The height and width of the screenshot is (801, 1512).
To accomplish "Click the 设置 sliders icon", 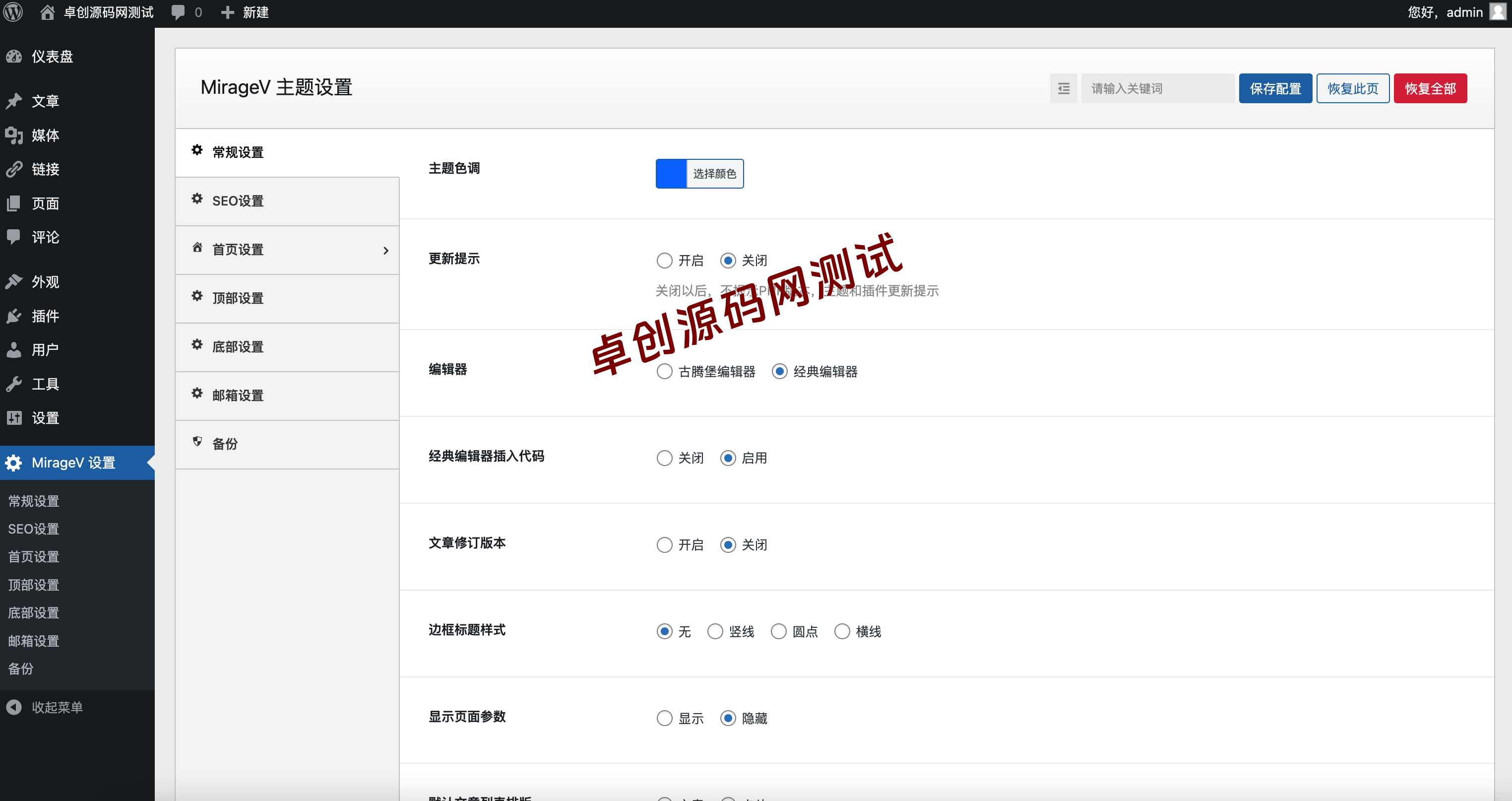I will [x=14, y=418].
